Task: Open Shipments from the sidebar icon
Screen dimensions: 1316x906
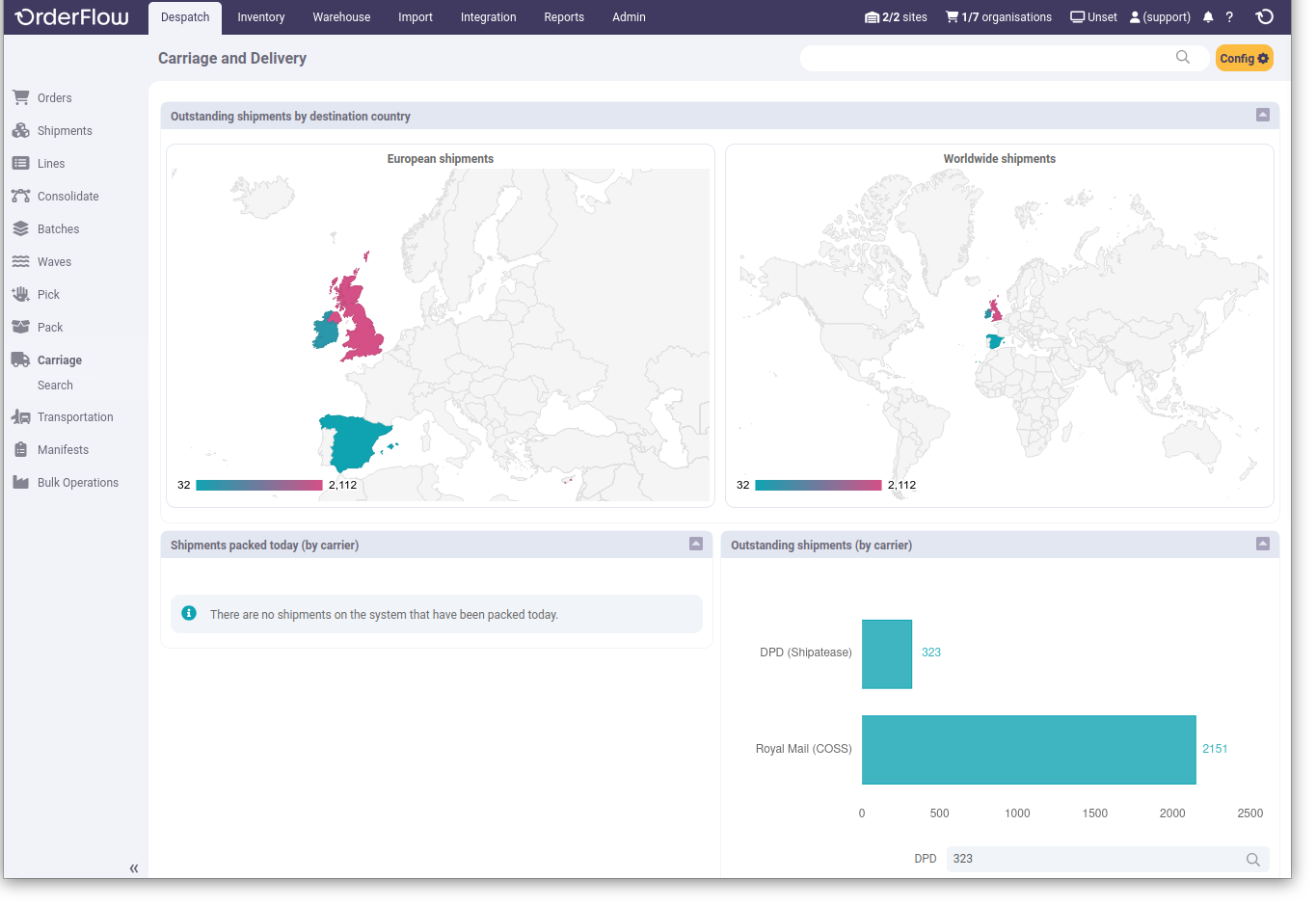Action: [x=20, y=130]
